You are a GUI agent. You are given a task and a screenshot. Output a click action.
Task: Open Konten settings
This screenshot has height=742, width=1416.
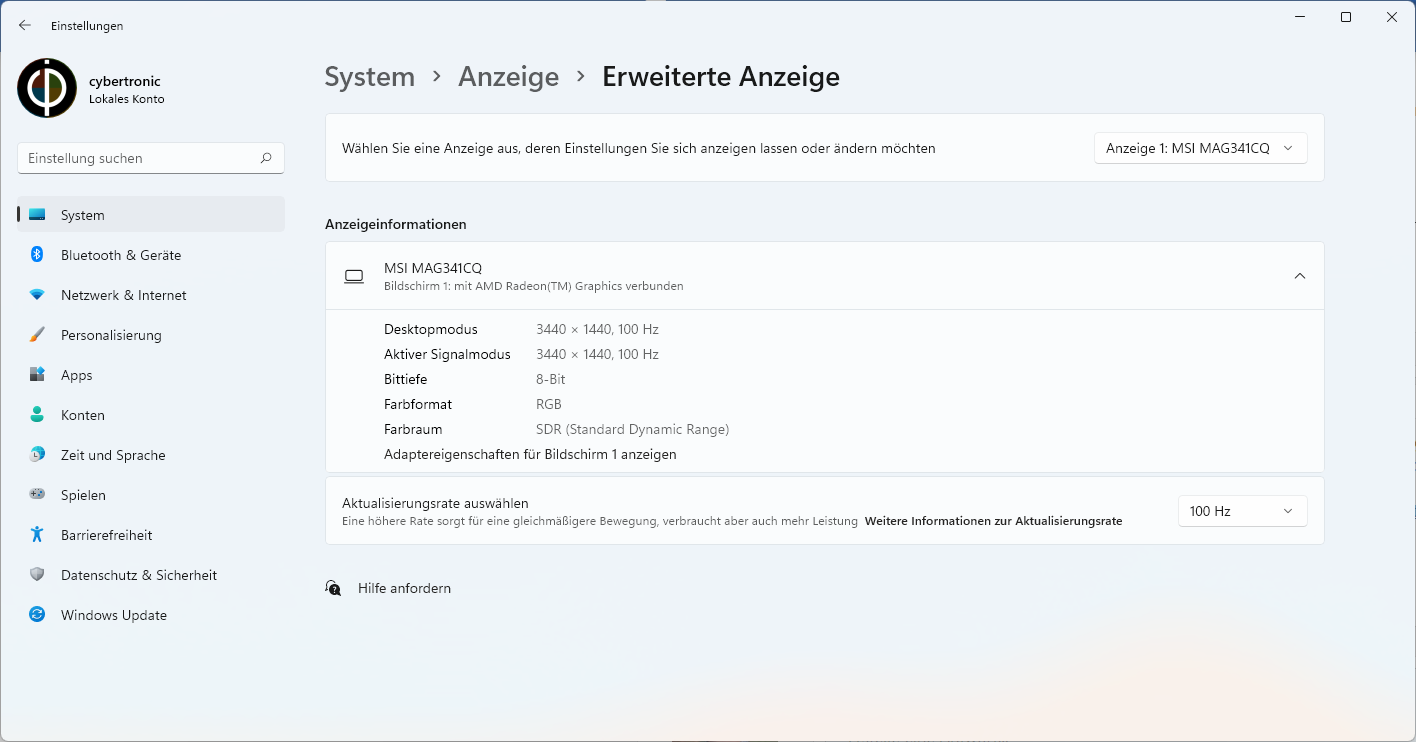point(151,415)
